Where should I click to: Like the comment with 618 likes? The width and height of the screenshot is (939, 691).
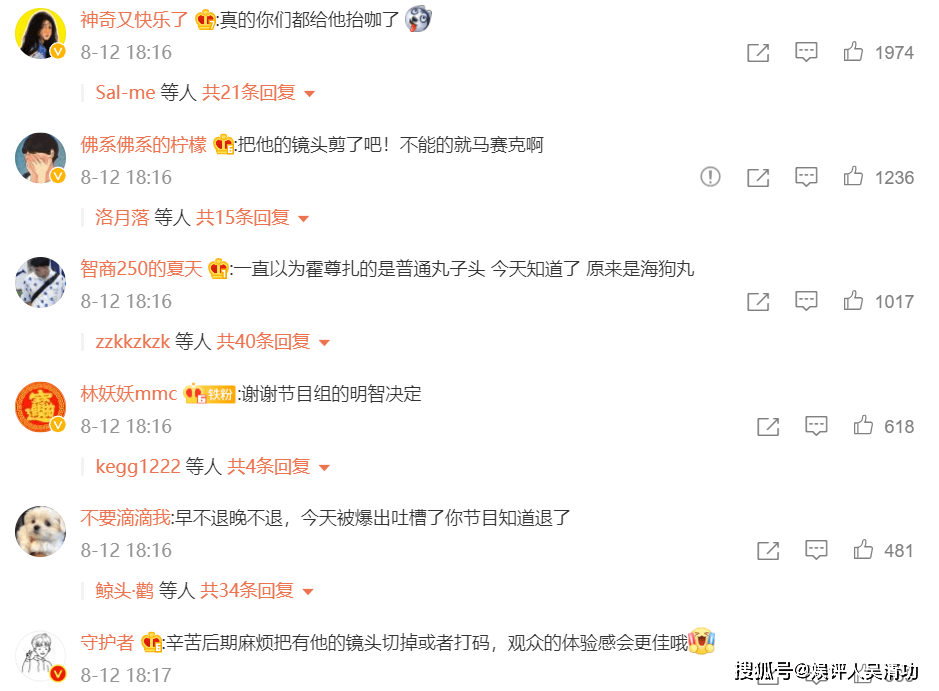(x=863, y=425)
